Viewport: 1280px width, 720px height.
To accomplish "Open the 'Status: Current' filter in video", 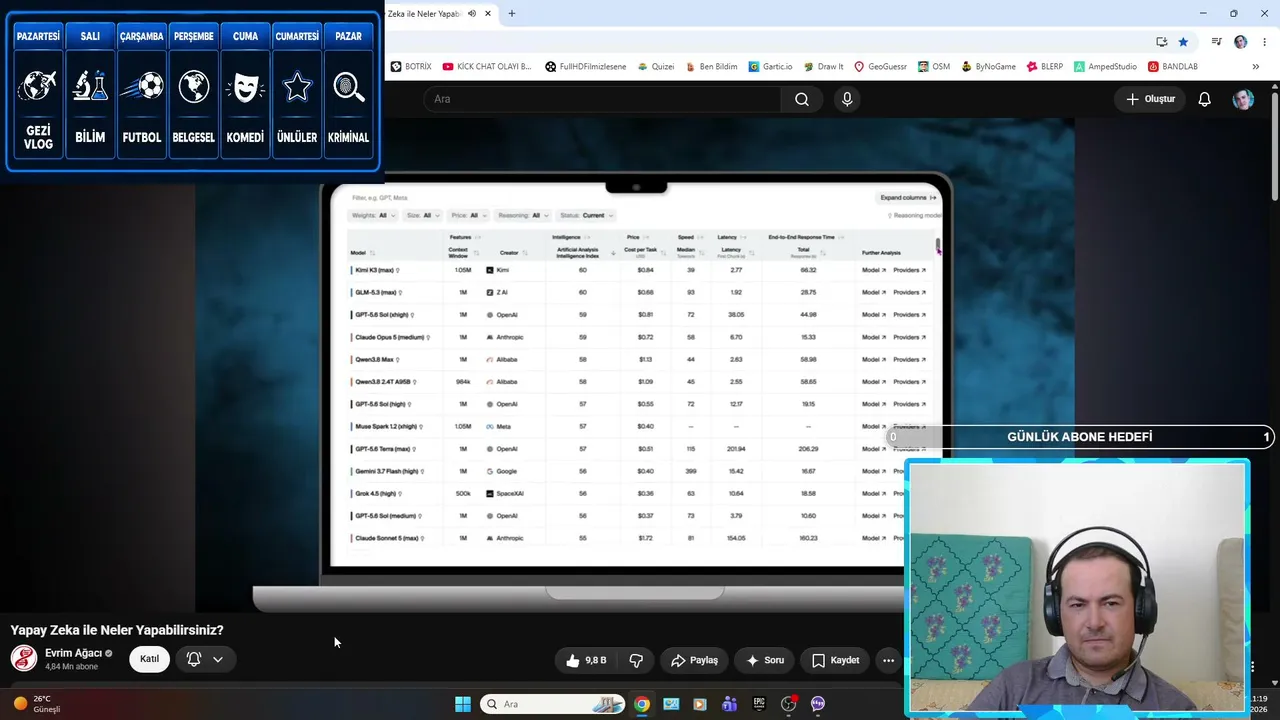I will pos(587,215).
